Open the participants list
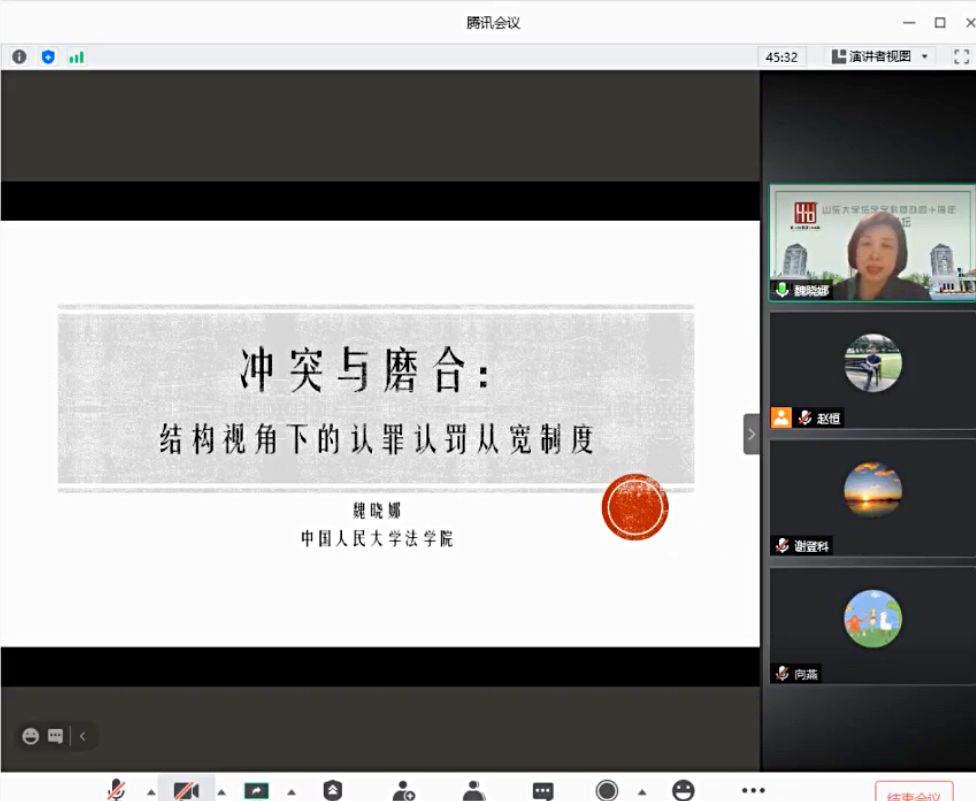 [474, 790]
